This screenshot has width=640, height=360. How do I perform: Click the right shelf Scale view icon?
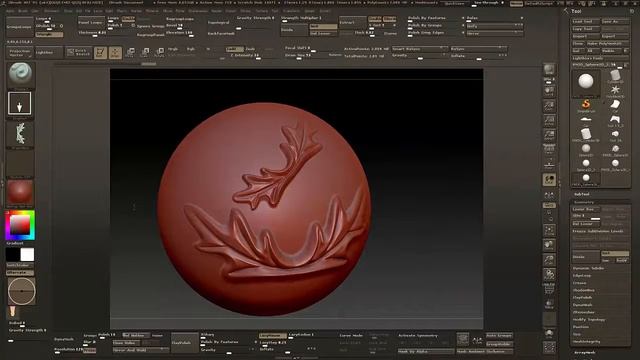pyautogui.click(x=549, y=260)
